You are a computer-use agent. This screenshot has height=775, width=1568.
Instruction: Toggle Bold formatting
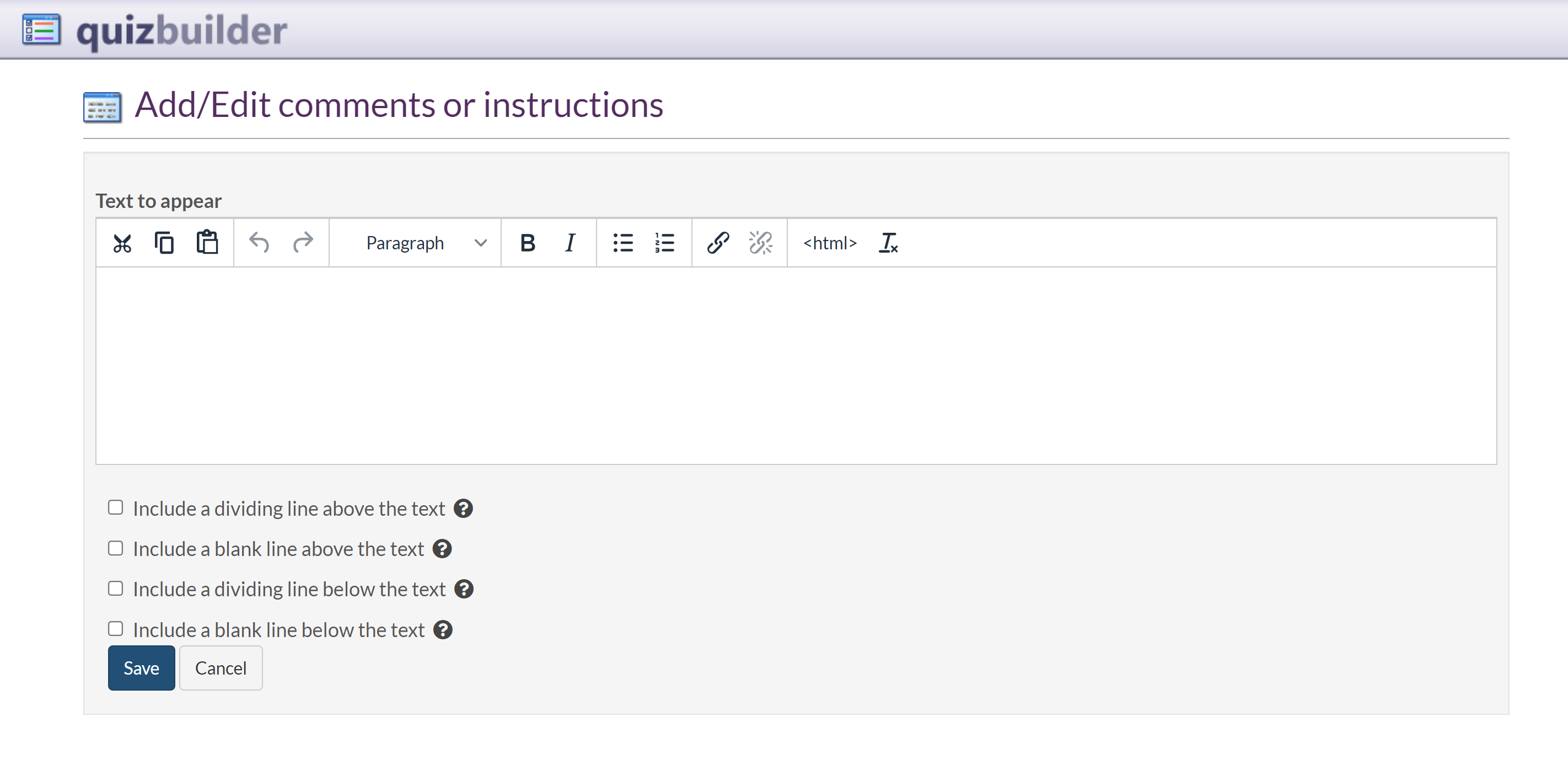point(527,243)
